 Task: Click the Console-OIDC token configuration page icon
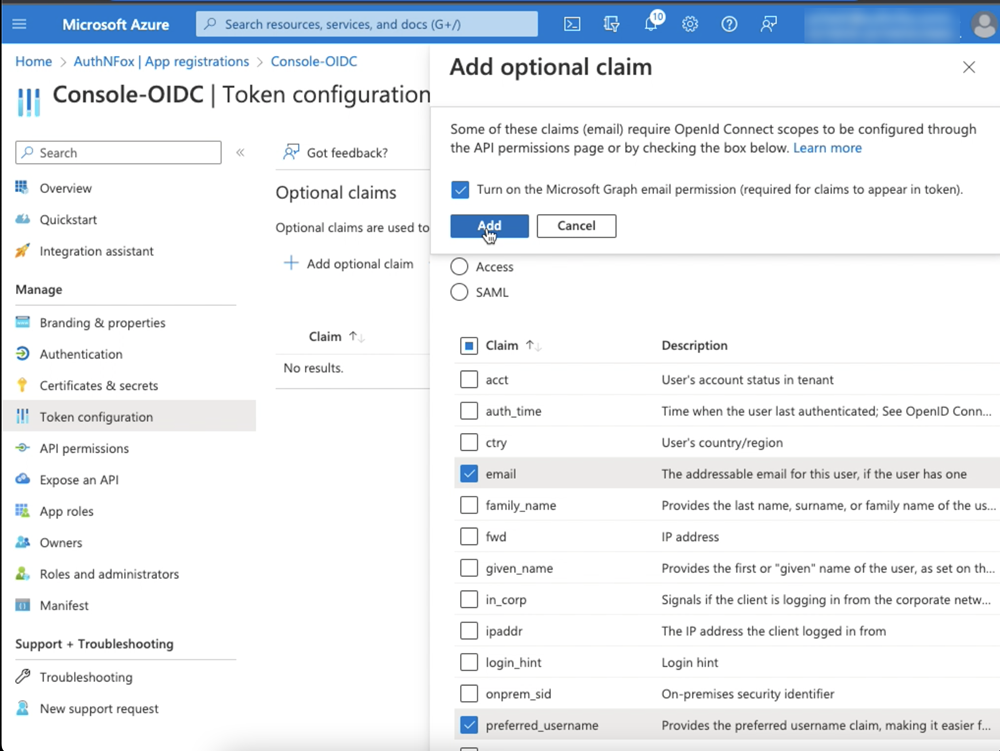click(29, 102)
